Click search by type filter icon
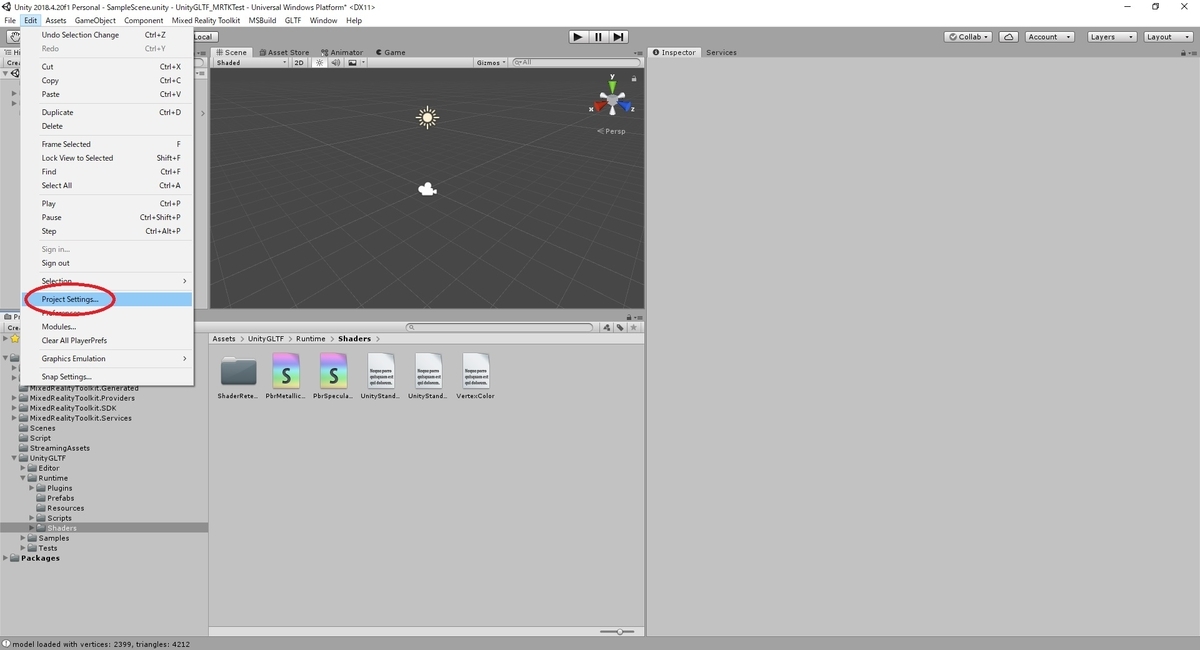This screenshot has width=1200, height=650. click(608, 327)
